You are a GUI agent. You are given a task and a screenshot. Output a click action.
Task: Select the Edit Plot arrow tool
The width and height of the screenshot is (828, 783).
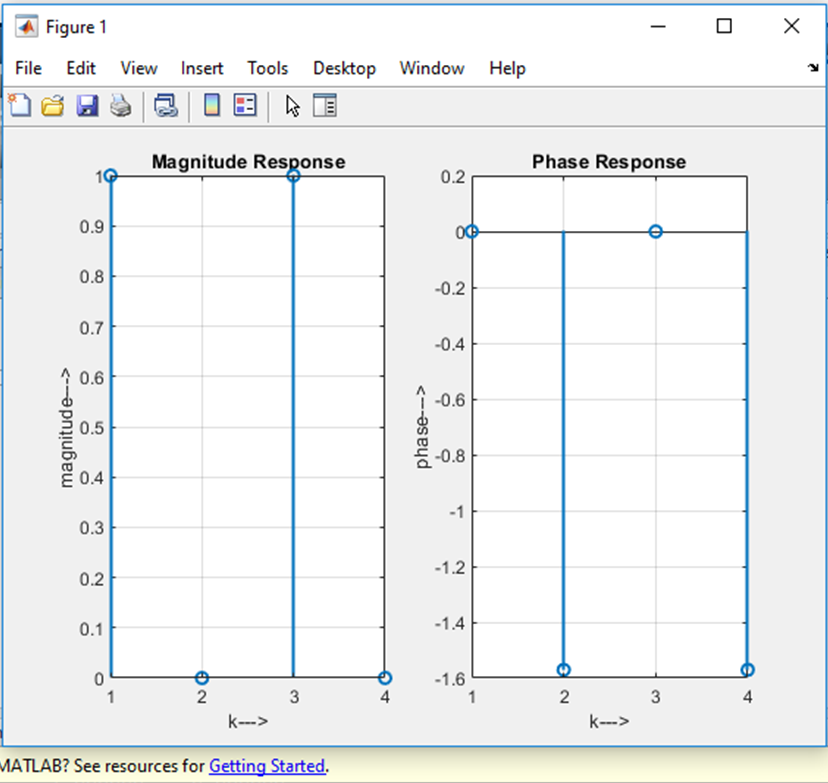pos(293,106)
